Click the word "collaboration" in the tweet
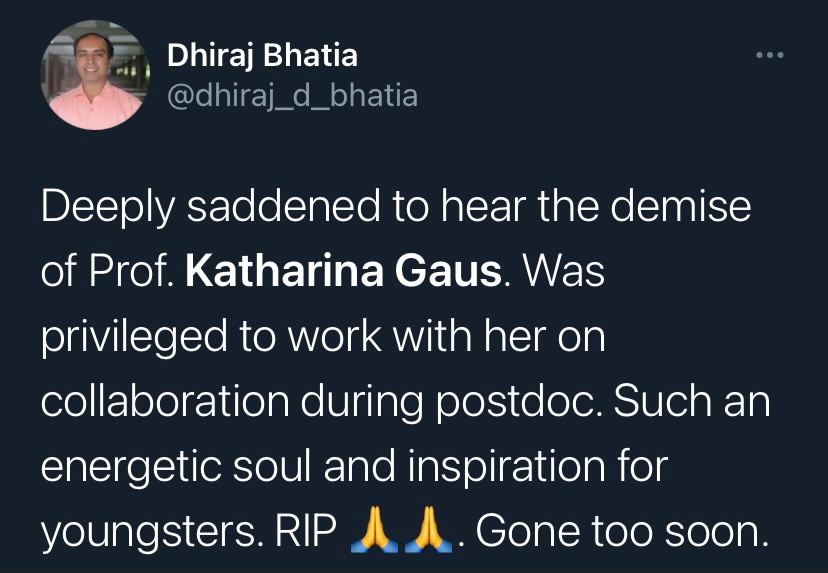The width and height of the screenshot is (828, 573). click(164, 403)
